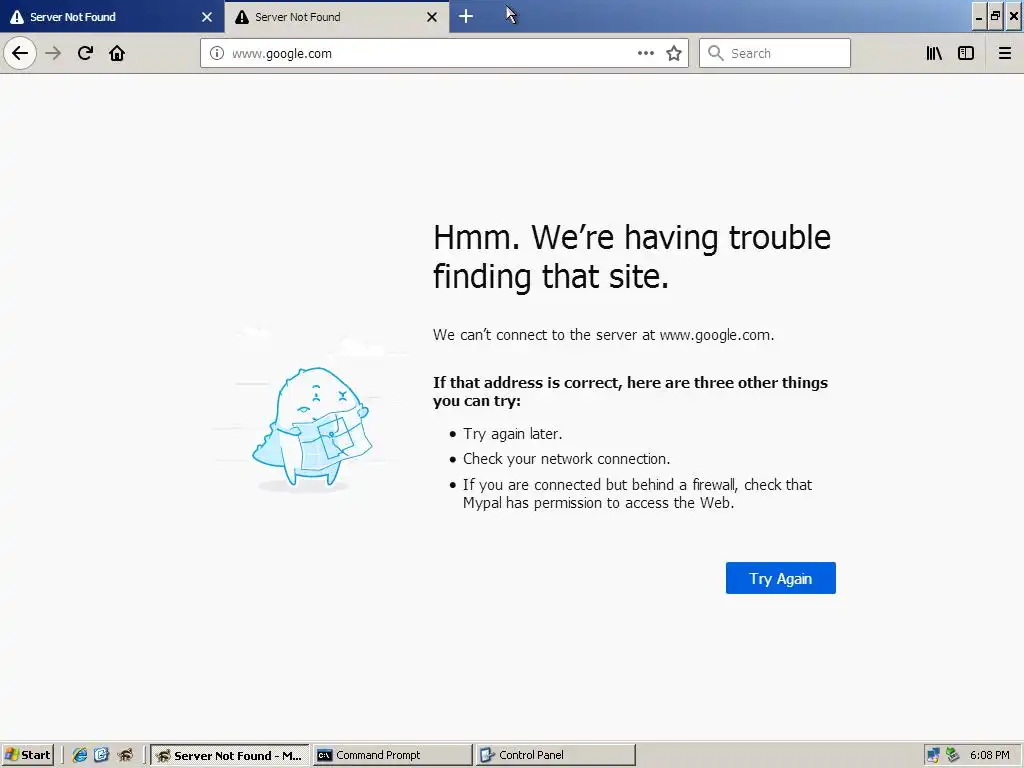The image size is (1024, 768).
Task: Bookmark this page with the star
Action: [x=674, y=53]
